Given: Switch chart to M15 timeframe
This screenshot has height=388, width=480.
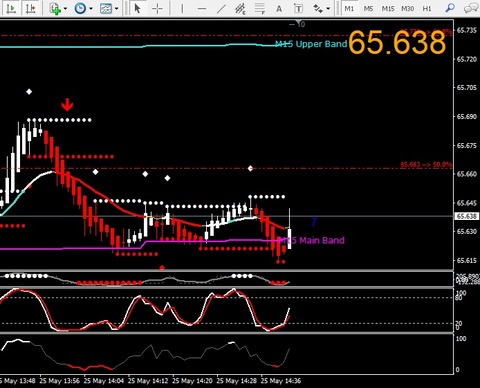Looking at the screenshot, I should pyautogui.click(x=388, y=8).
